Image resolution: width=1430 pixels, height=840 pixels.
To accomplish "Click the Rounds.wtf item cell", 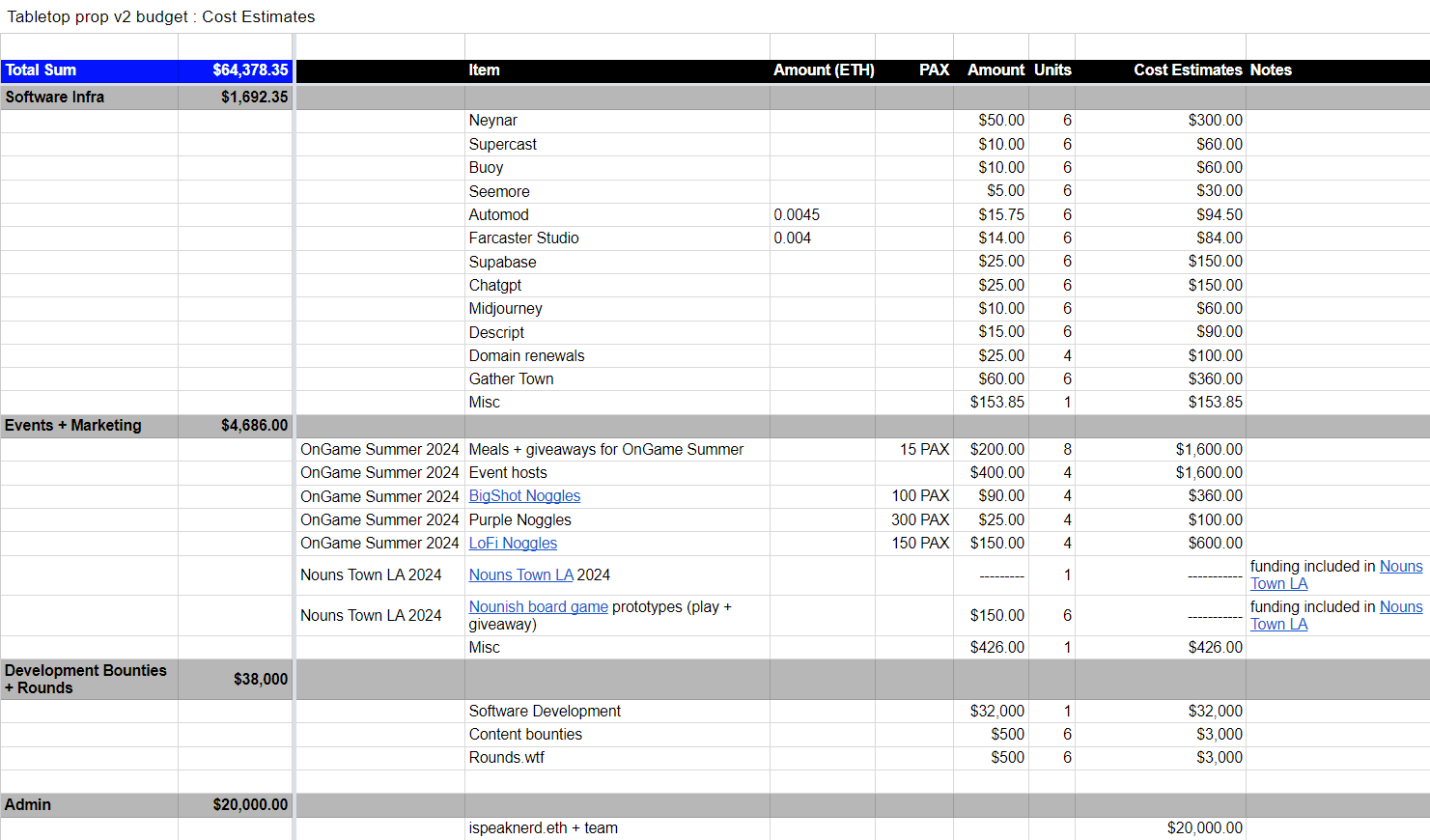I will point(506,758).
